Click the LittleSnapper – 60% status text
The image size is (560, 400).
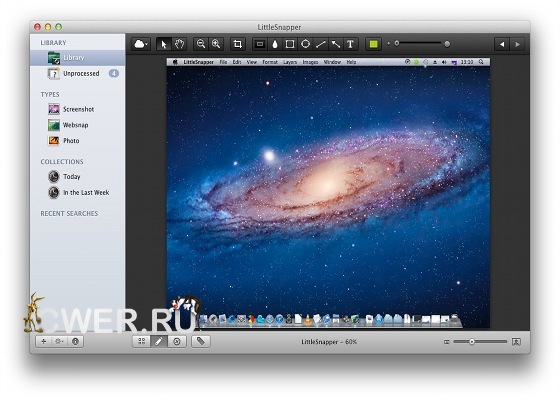(x=329, y=342)
